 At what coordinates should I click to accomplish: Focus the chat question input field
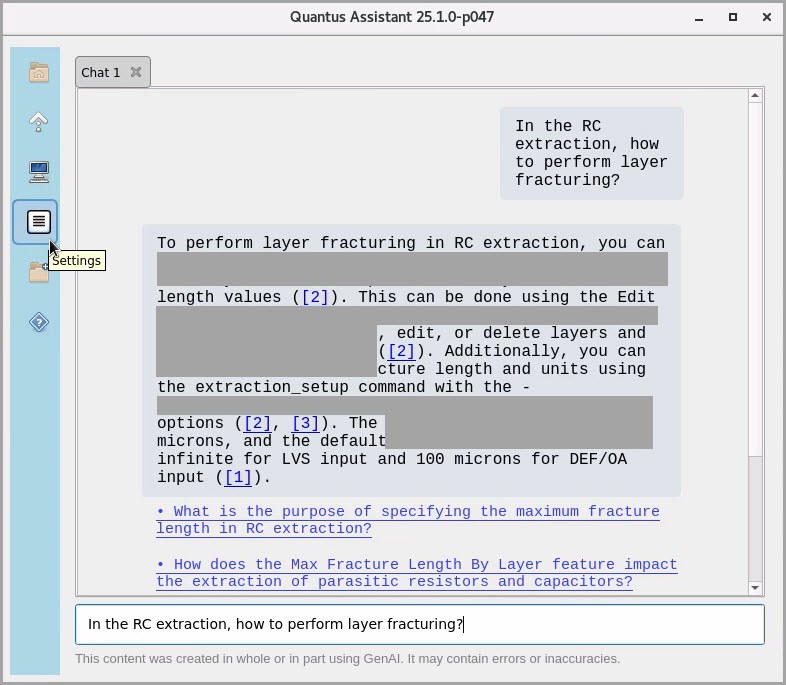(x=420, y=624)
